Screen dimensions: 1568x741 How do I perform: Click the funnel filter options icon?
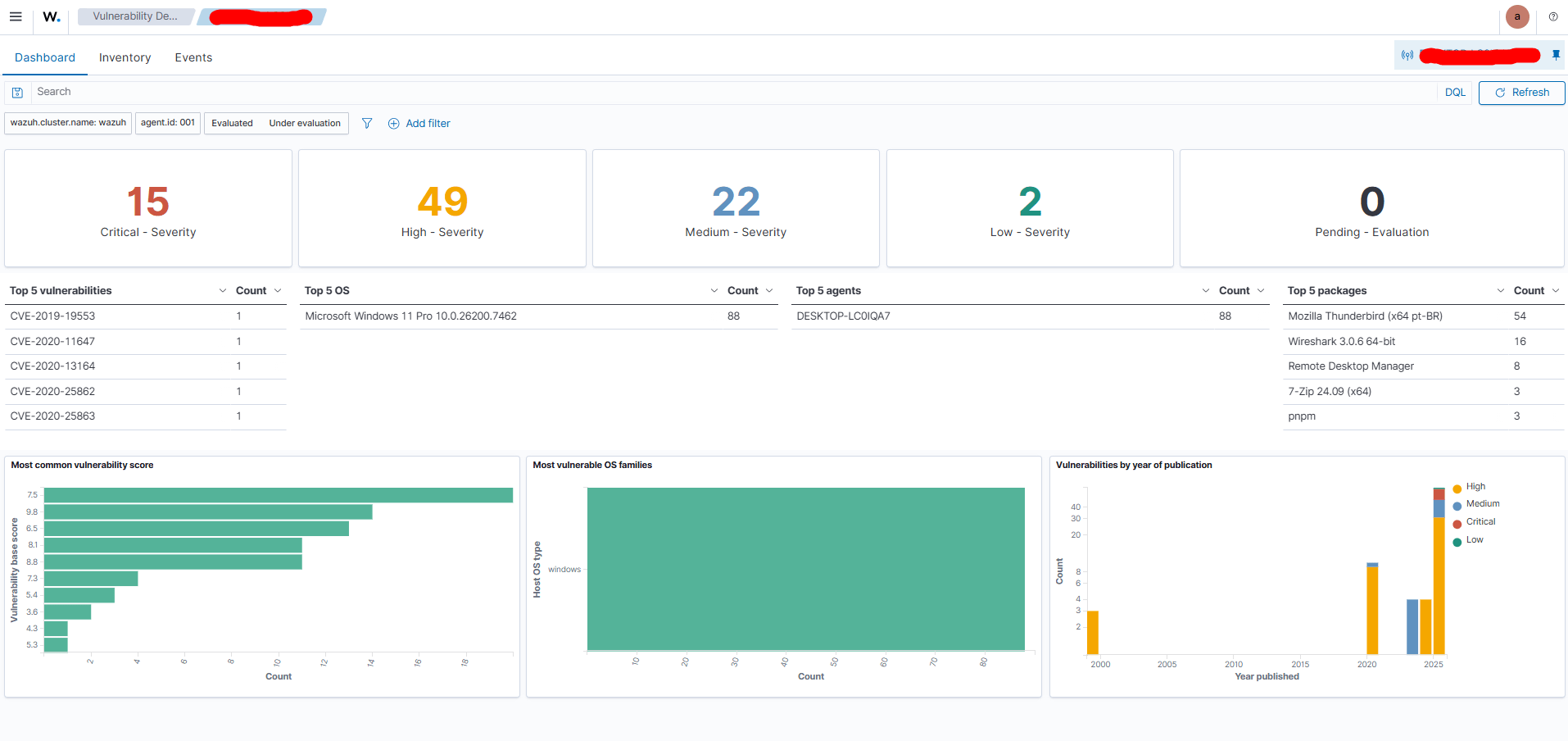tap(367, 123)
